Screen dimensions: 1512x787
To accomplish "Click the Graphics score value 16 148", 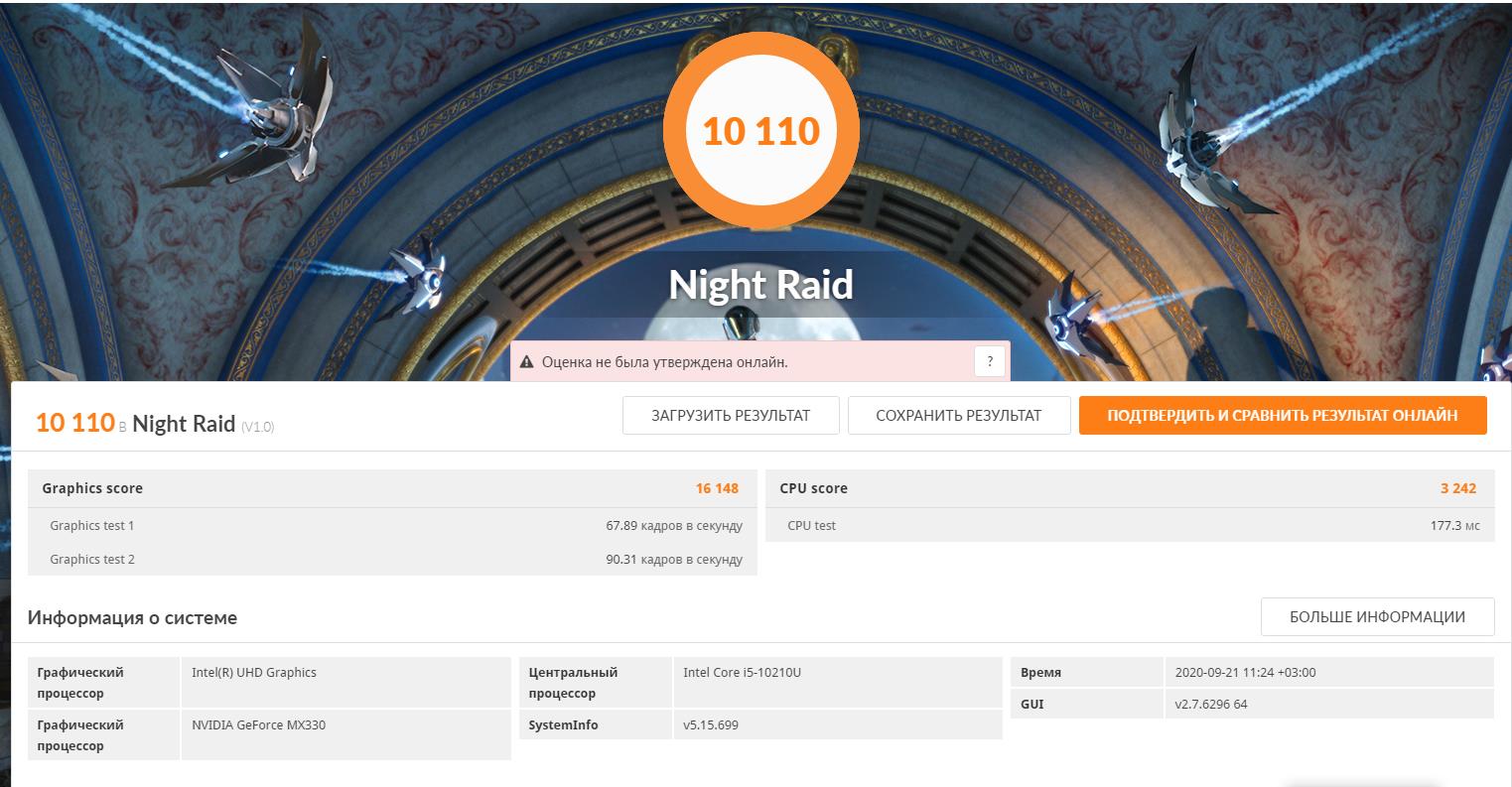I will click(x=717, y=488).
